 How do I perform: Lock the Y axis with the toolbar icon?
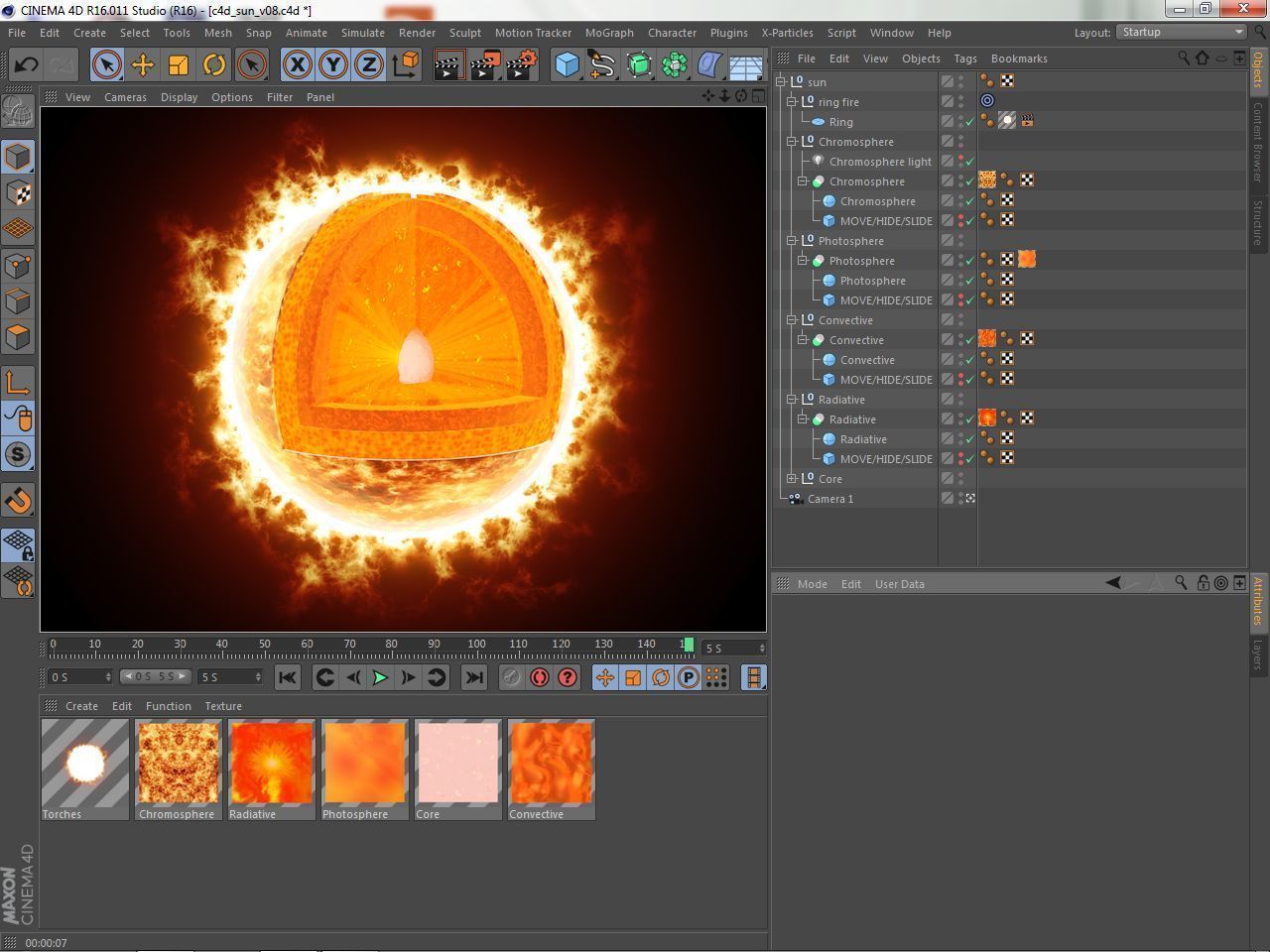click(332, 64)
